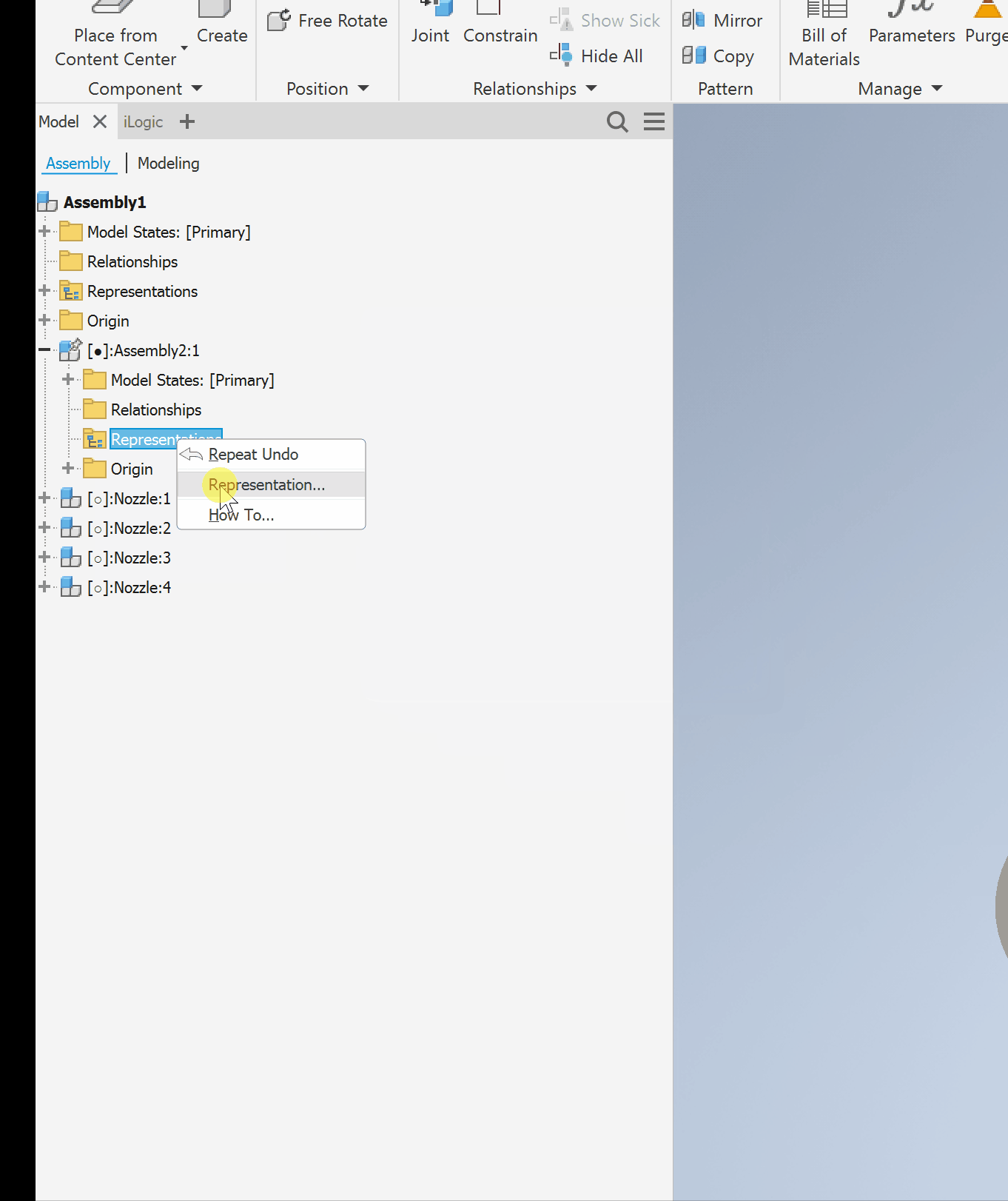Click the Joint button
Viewport: 1008px width, 1201px height.
tap(430, 24)
